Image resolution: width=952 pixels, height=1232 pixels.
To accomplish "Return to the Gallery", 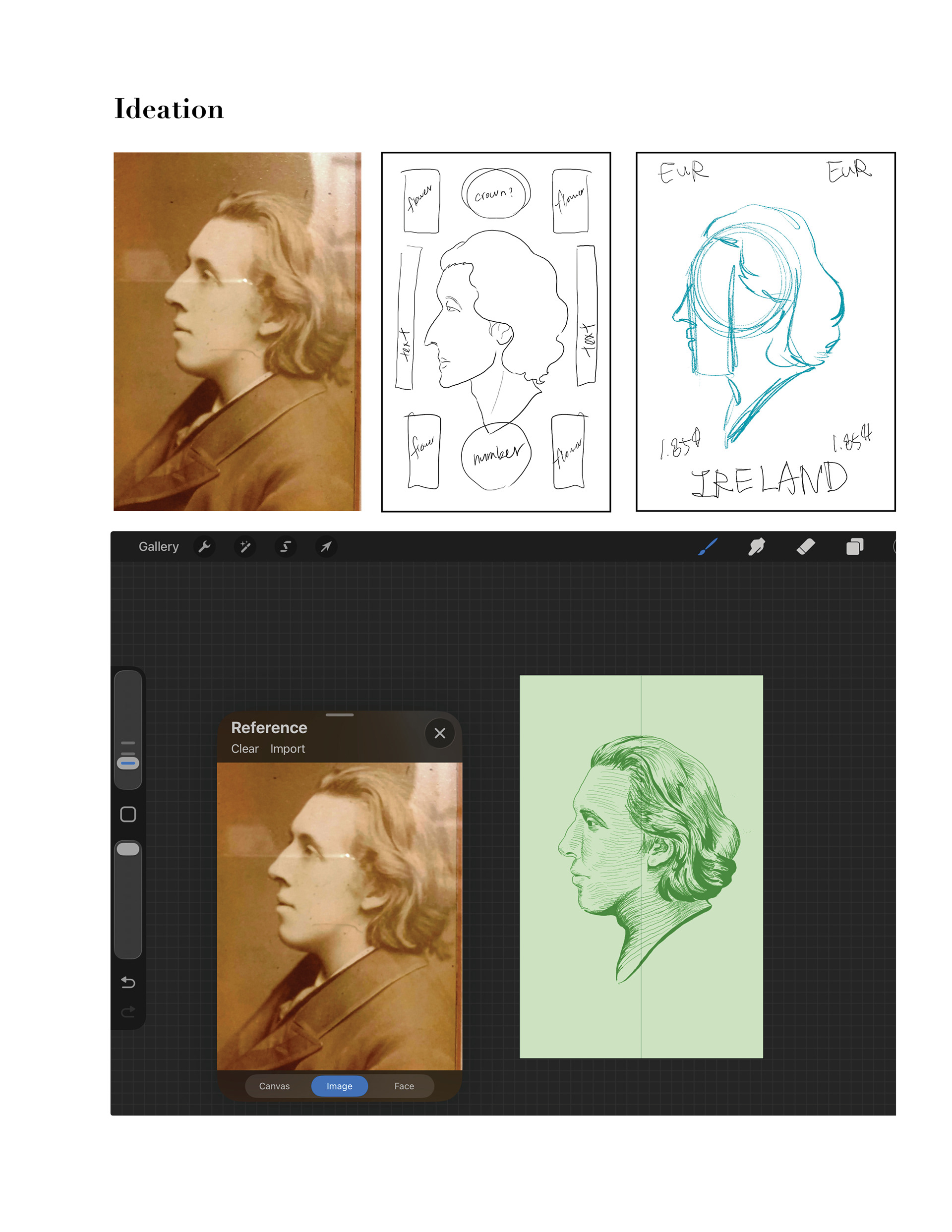I will [159, 547].
